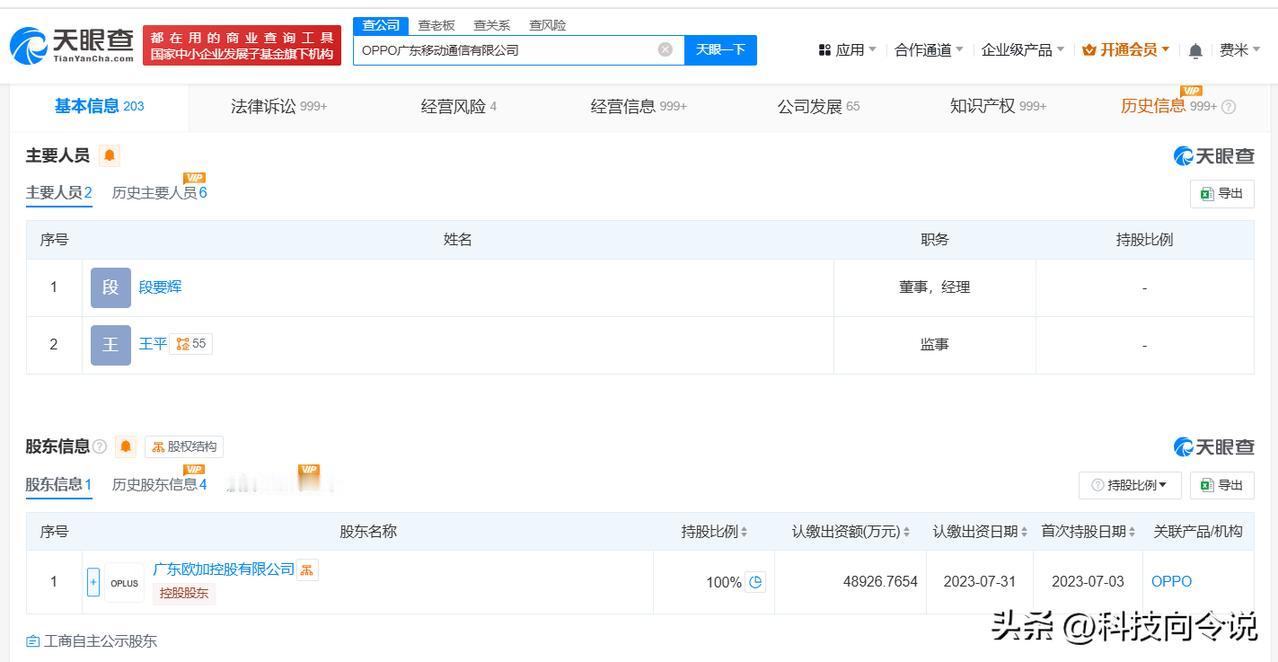Select 历史主要人员 6 sub-tab
The image size is (1278, 662).
pyautogui.click(x=160, y=193)
